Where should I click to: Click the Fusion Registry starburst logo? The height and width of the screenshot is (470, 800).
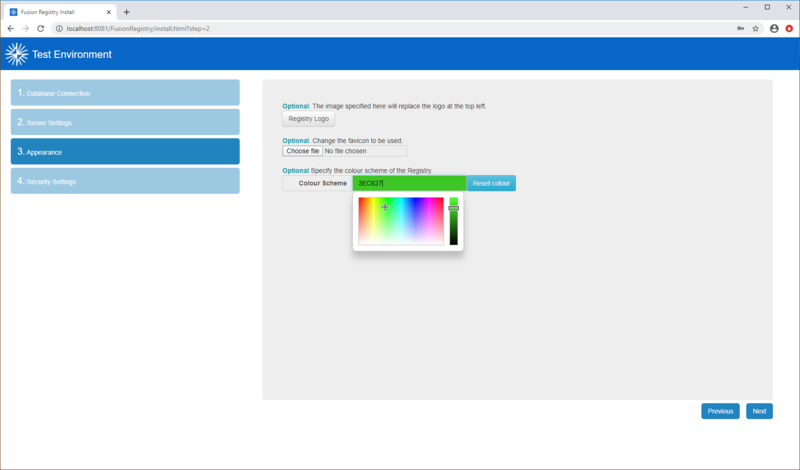pos(16,54)
